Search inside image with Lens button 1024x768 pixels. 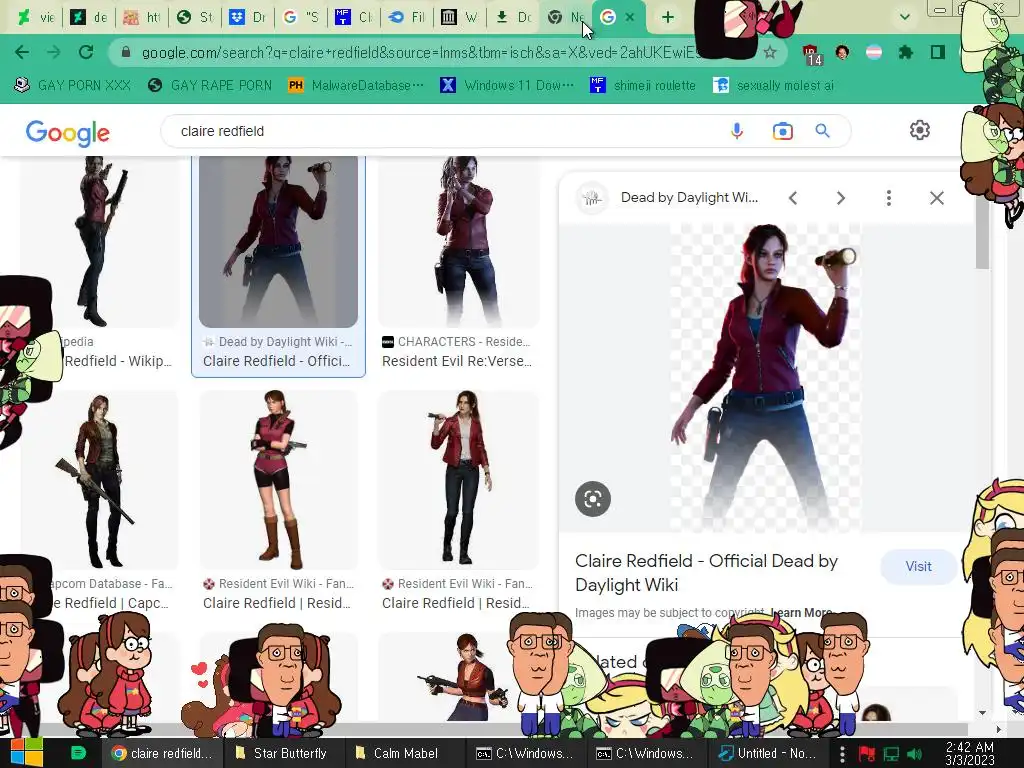pyautogui.click(x=592, y=499)
